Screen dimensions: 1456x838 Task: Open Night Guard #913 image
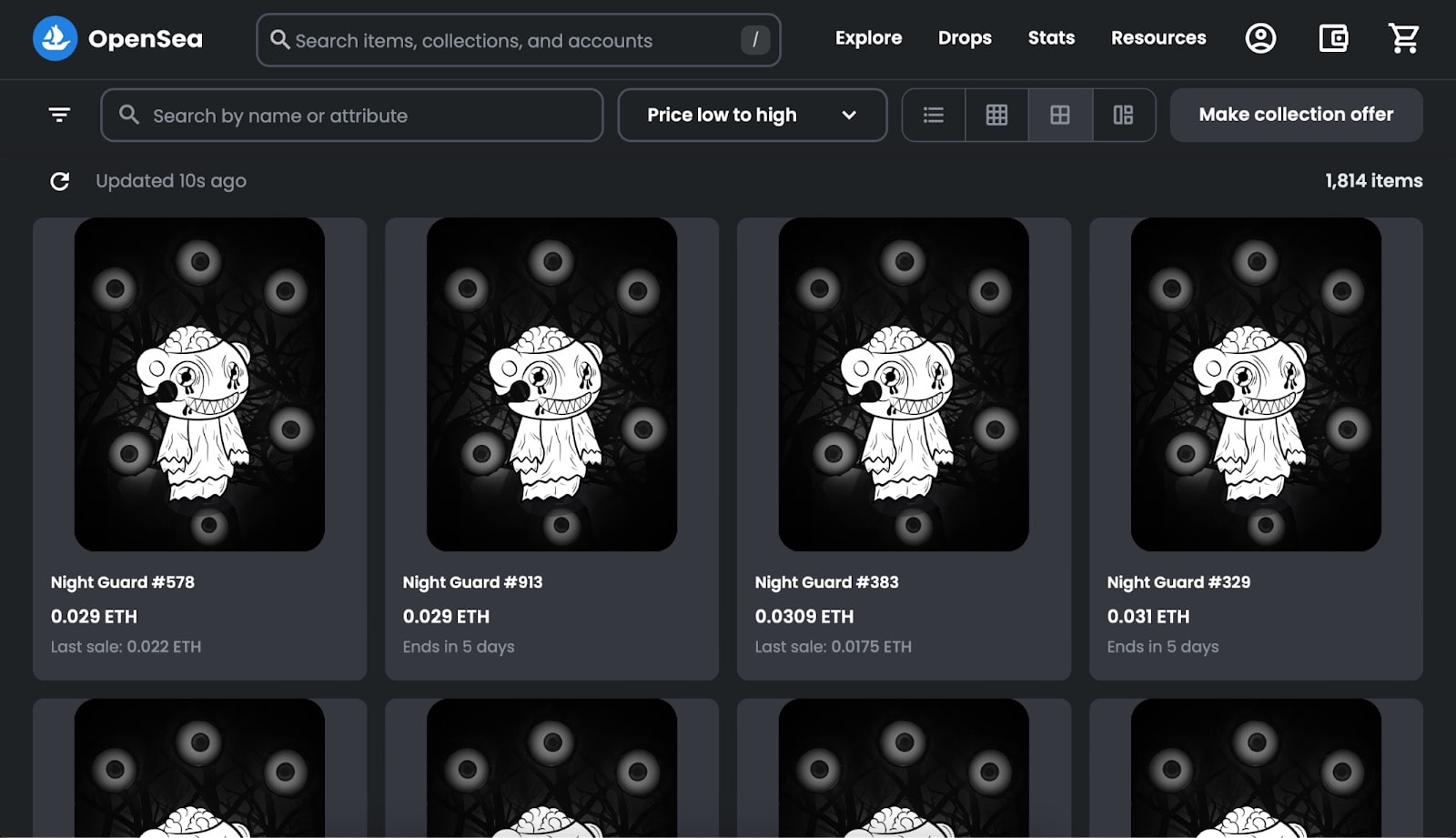click(x=551, y=384)
